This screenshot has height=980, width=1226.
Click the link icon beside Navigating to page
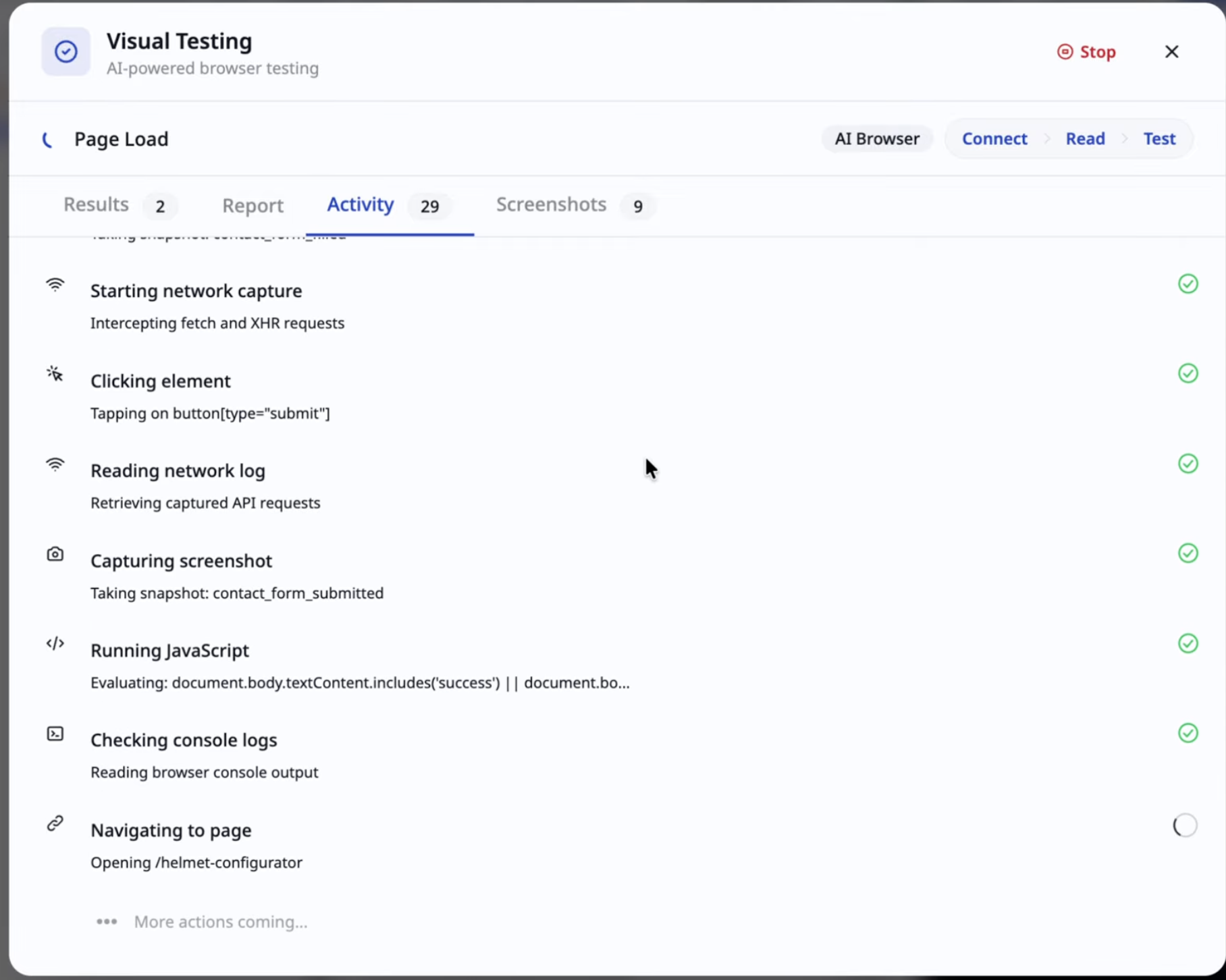pyautogui.click(x=55, y=823)
